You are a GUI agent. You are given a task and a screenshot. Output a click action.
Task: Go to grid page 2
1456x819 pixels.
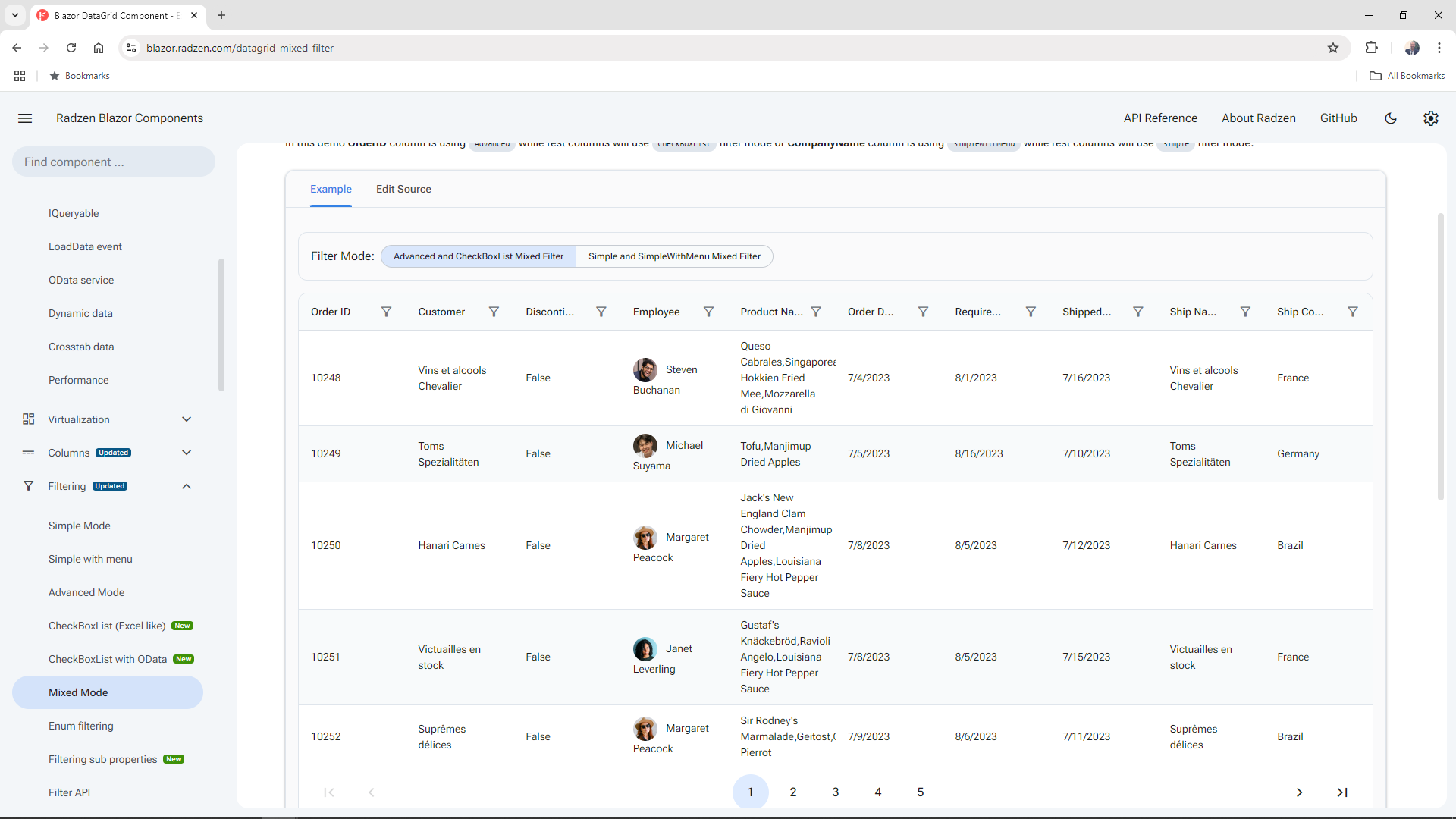pos(793,792)
